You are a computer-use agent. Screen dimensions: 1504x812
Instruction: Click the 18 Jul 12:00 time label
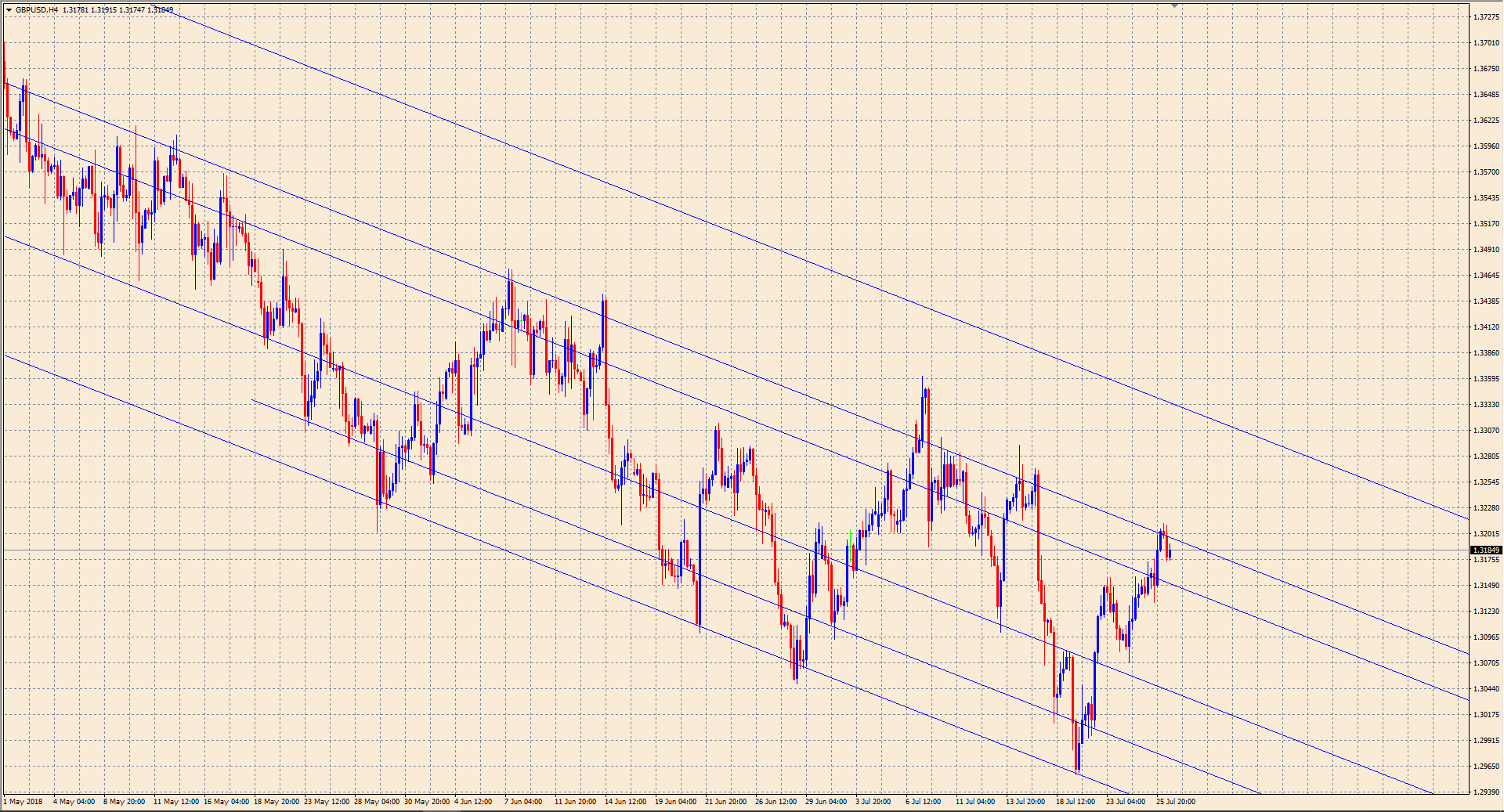pyautogui.click(x=1076, y=802)
